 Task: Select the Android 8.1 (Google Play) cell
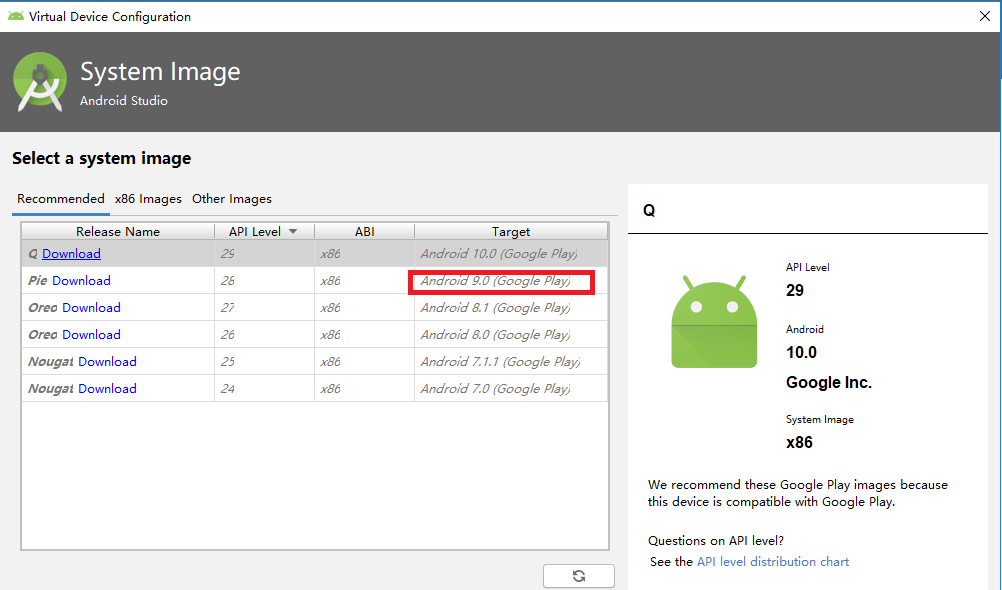coord(511,307)
